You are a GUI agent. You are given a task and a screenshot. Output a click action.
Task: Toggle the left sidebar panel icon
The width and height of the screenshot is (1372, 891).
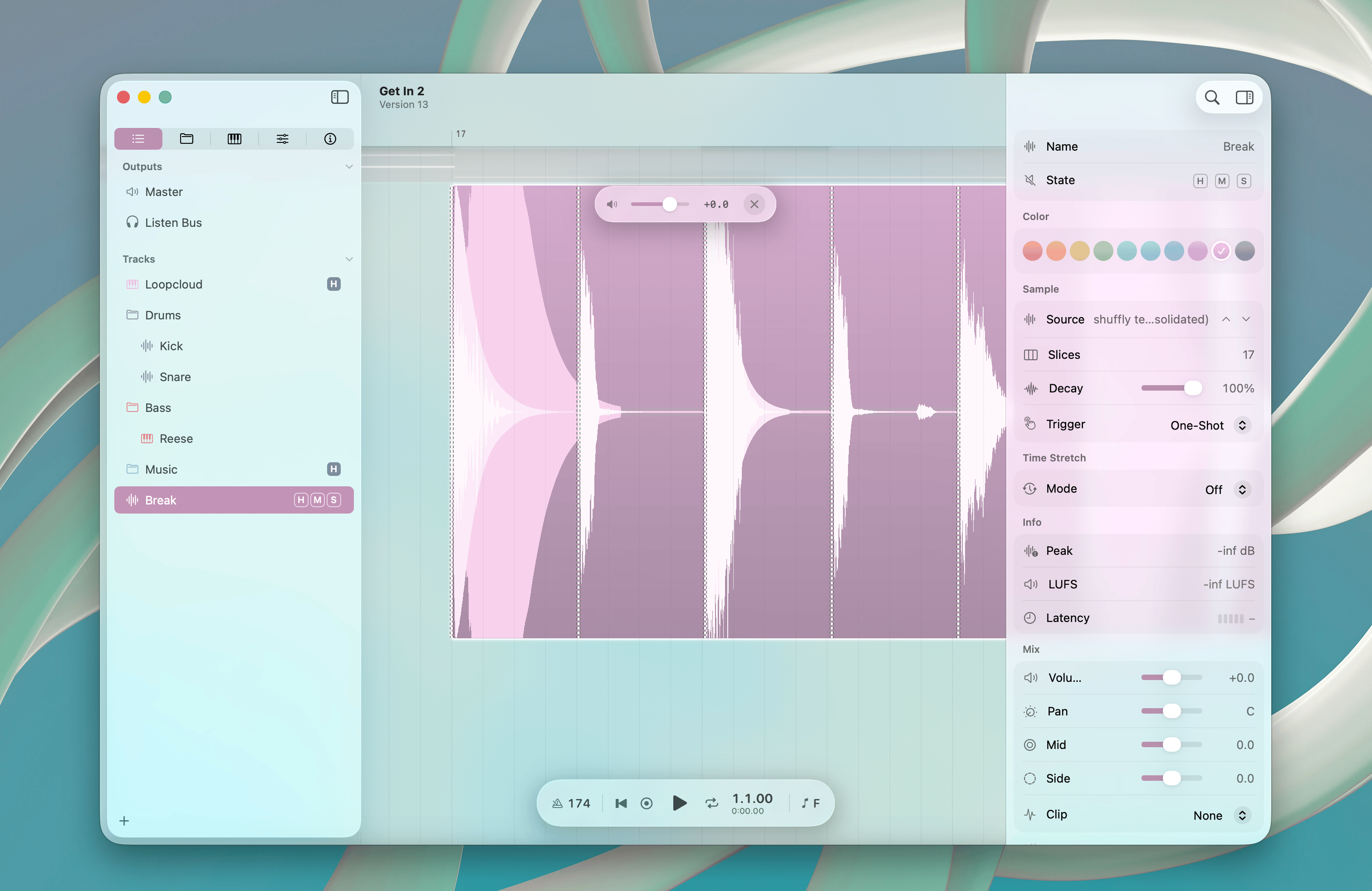pos(339,97)
